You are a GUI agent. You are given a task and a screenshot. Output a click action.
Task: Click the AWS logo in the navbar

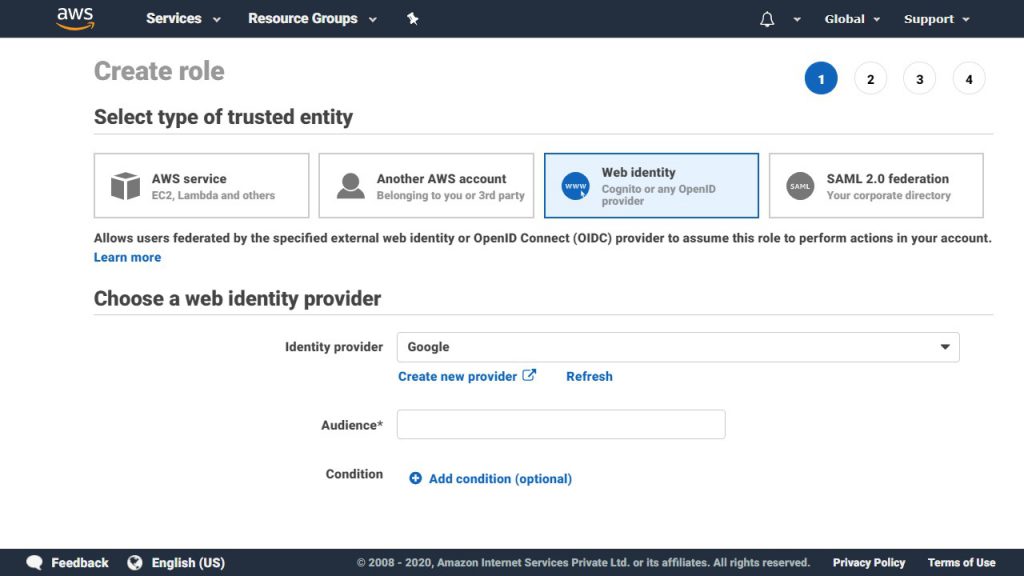click(75, 17)
